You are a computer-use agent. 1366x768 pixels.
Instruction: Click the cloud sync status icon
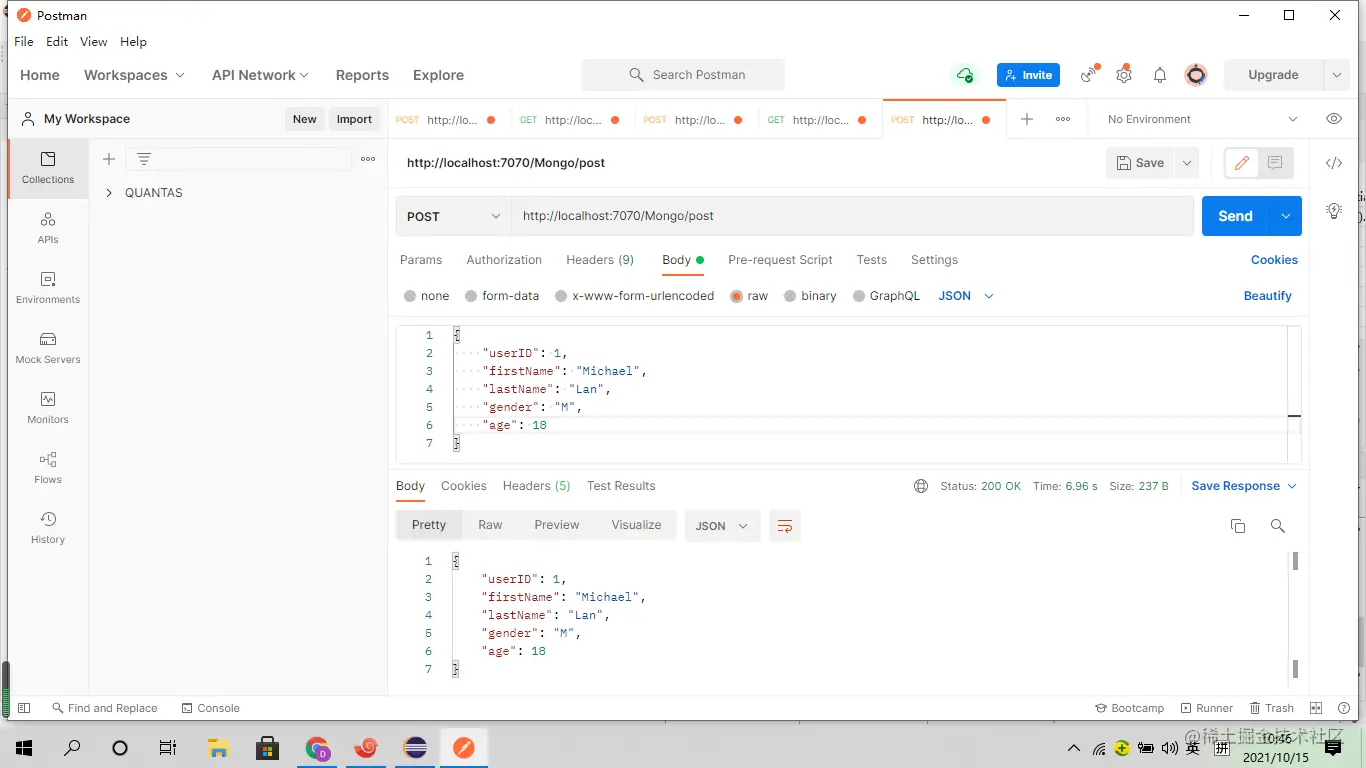click(965, 75)
